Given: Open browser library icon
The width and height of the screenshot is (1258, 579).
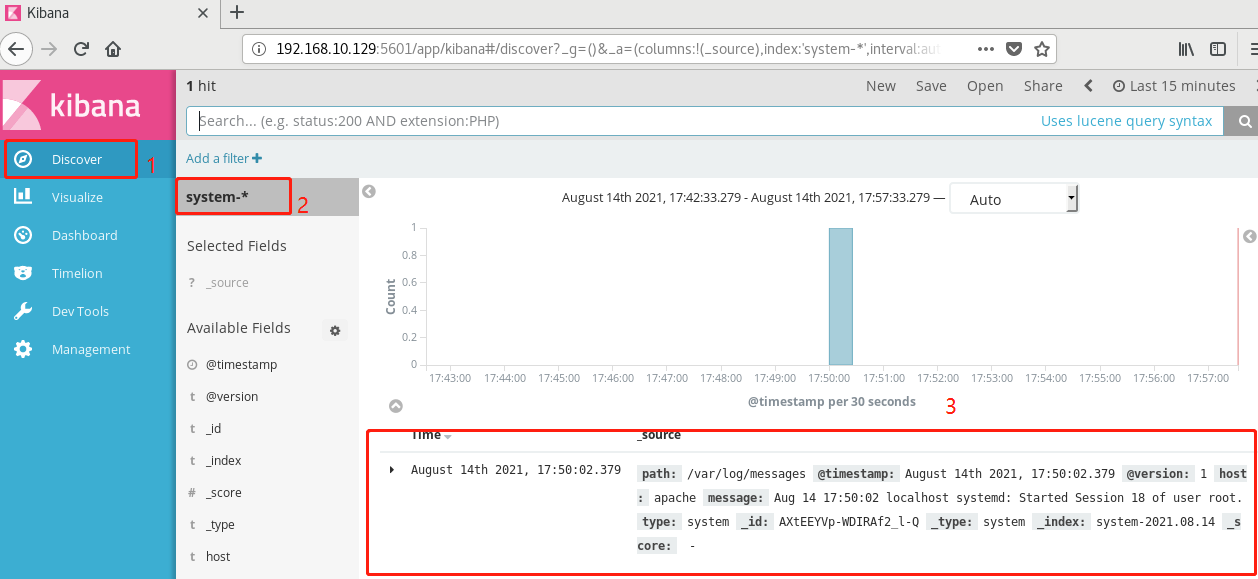Looking at the screenshot, I should coord(1186,49).
